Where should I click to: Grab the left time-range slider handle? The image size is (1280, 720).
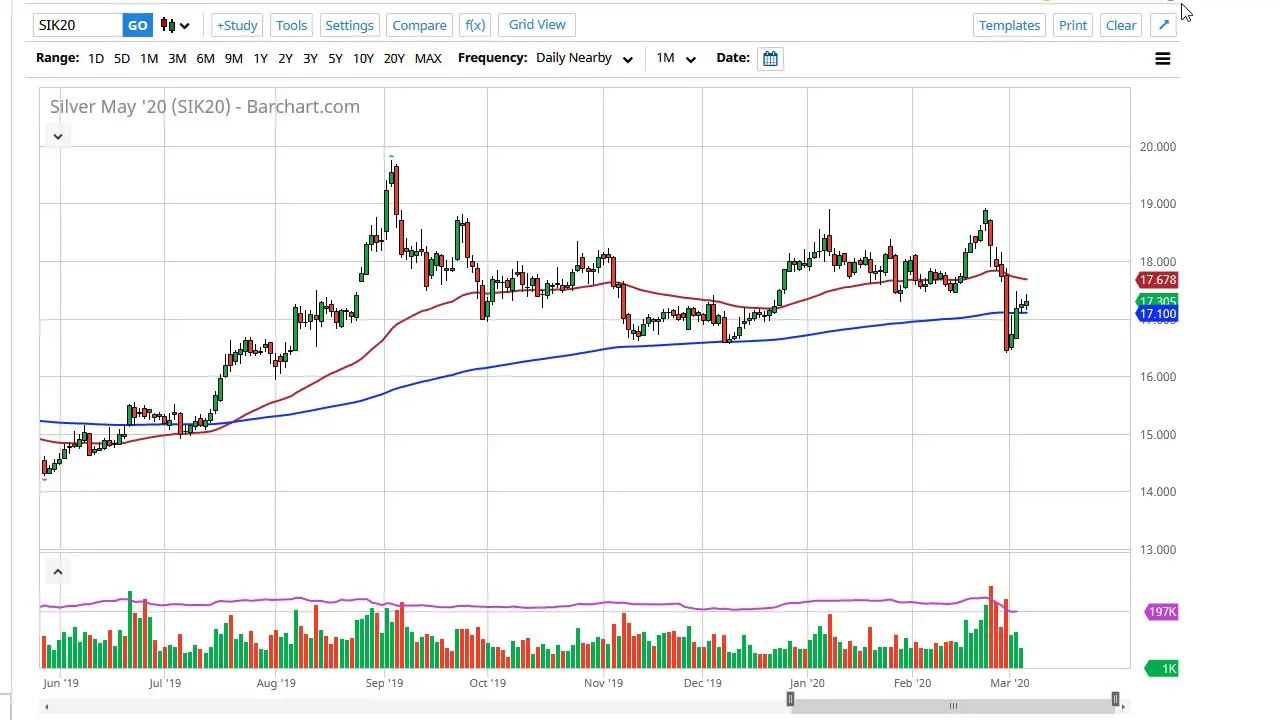coord(790,700)
